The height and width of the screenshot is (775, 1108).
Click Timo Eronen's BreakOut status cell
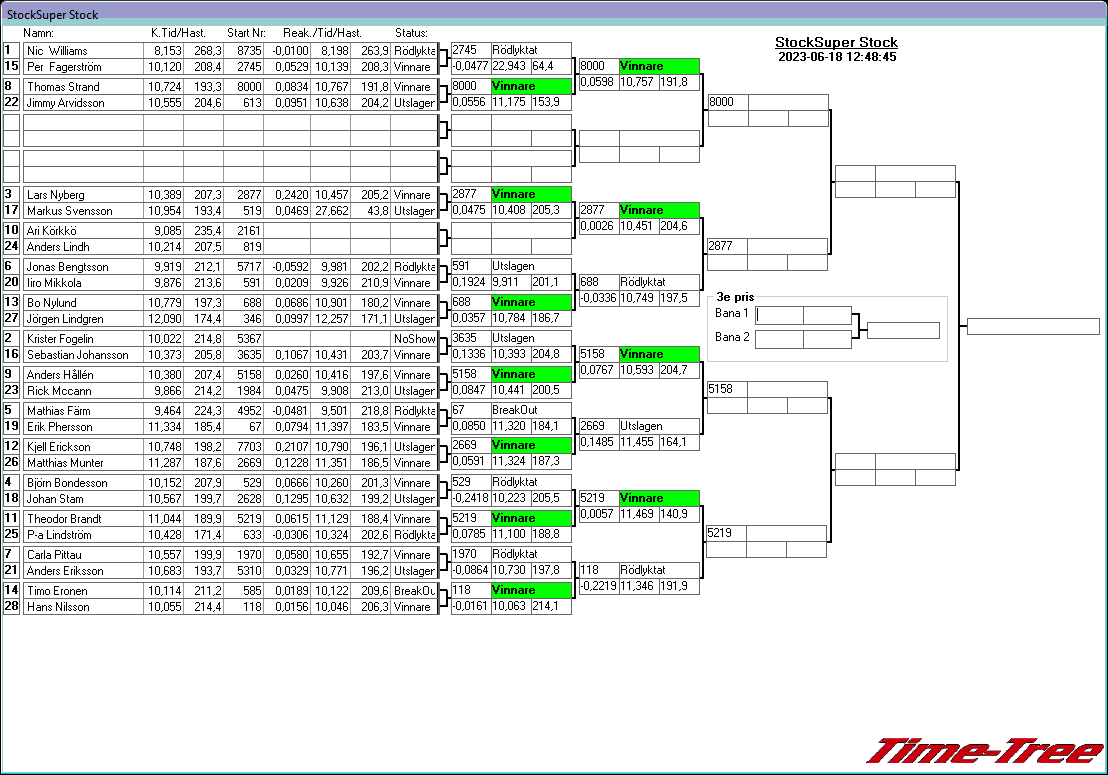point(413,591)
